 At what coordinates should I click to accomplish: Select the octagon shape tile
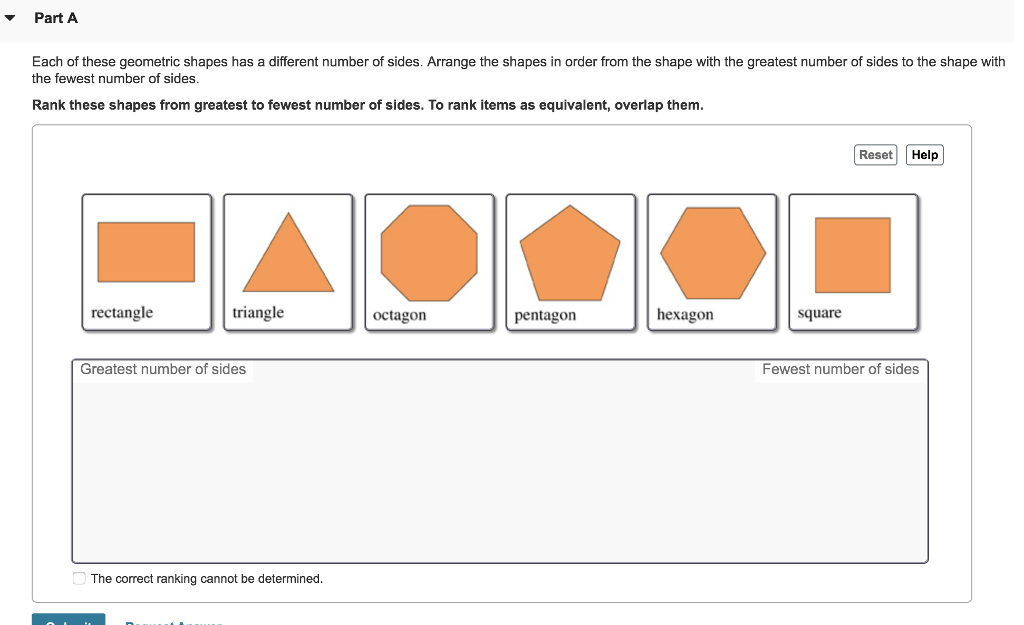pyautogui.click(x=430, y=262)
